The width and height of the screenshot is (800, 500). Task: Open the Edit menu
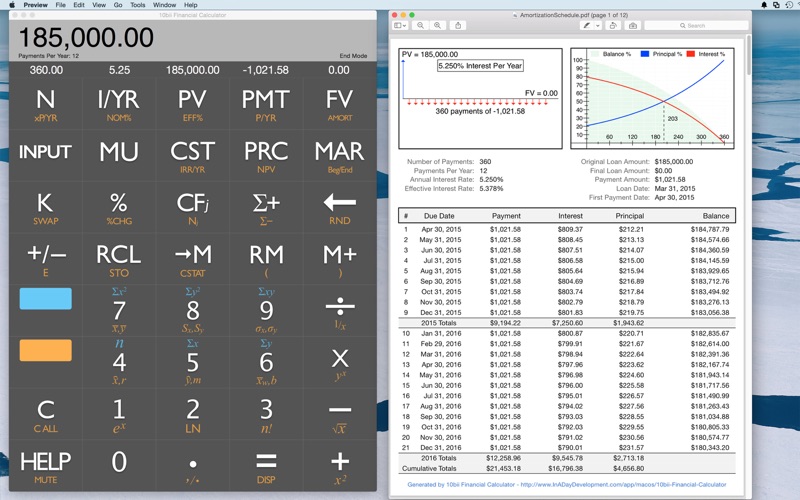coord(79,5)
